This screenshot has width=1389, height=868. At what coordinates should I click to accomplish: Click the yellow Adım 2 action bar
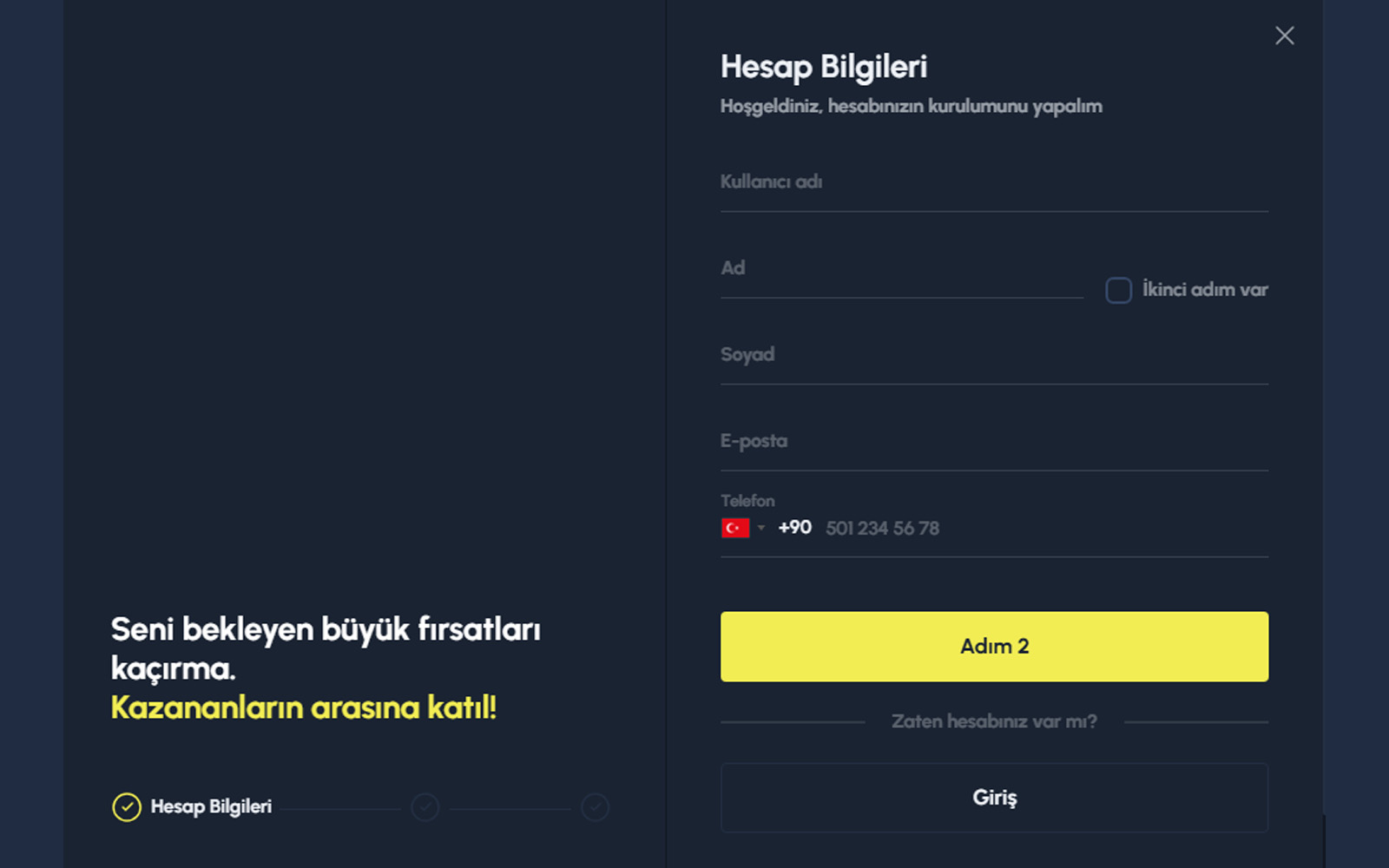[994, 646]
